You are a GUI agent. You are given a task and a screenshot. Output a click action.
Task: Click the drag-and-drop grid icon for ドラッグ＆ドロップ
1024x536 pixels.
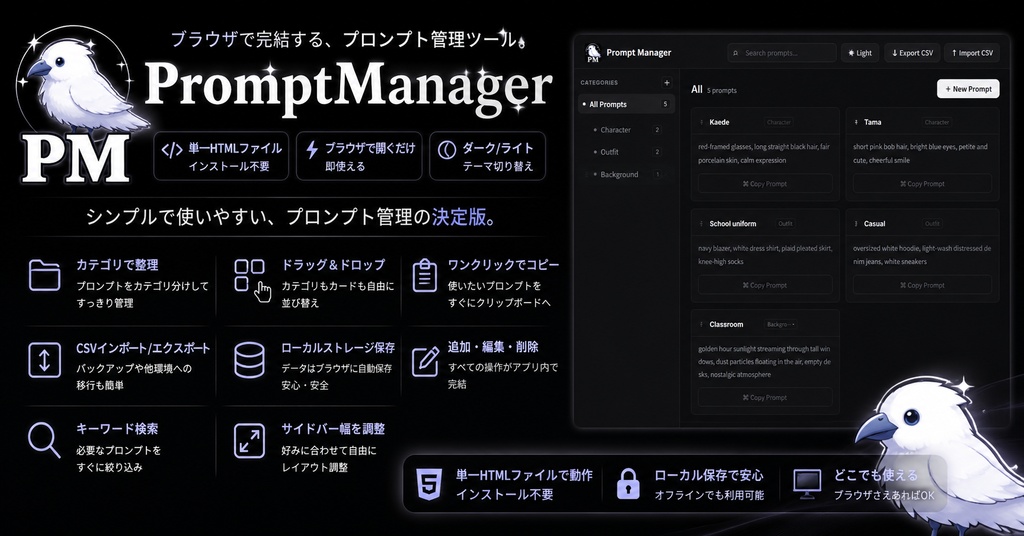pyautogui.click(x=252, y=279)
